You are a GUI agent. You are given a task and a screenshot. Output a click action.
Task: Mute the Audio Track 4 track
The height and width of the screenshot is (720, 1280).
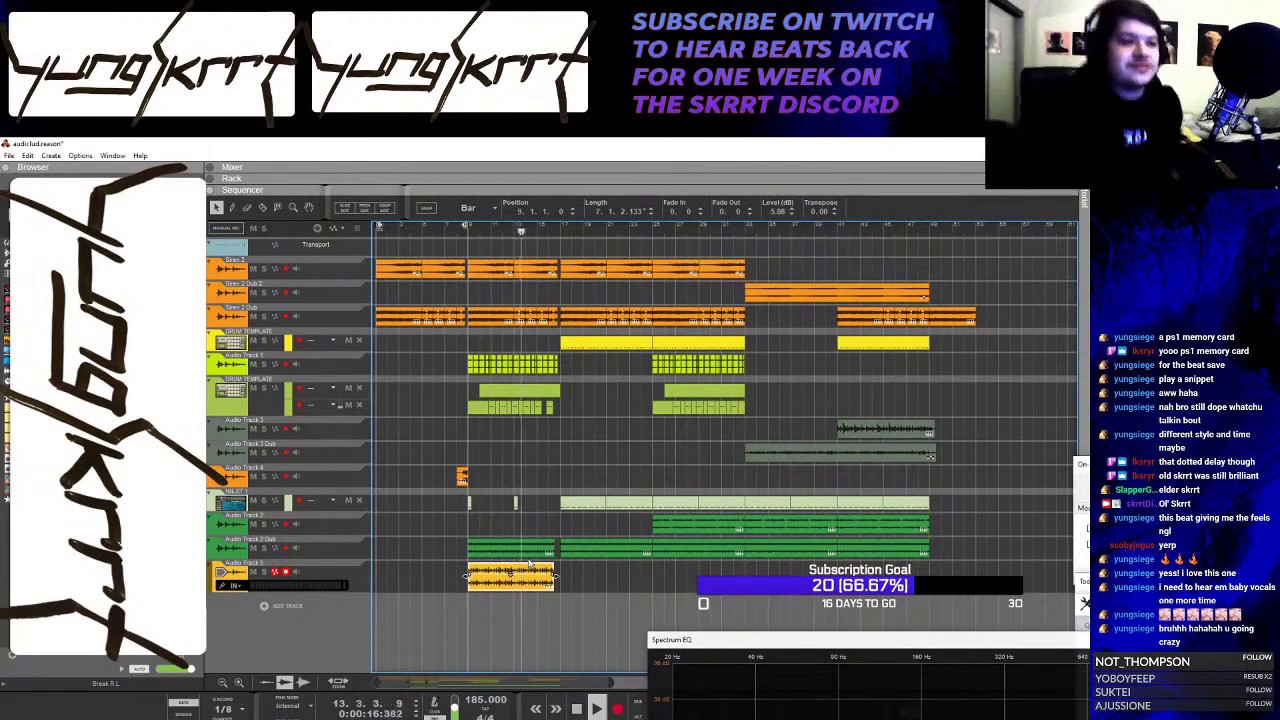[252, 476]
